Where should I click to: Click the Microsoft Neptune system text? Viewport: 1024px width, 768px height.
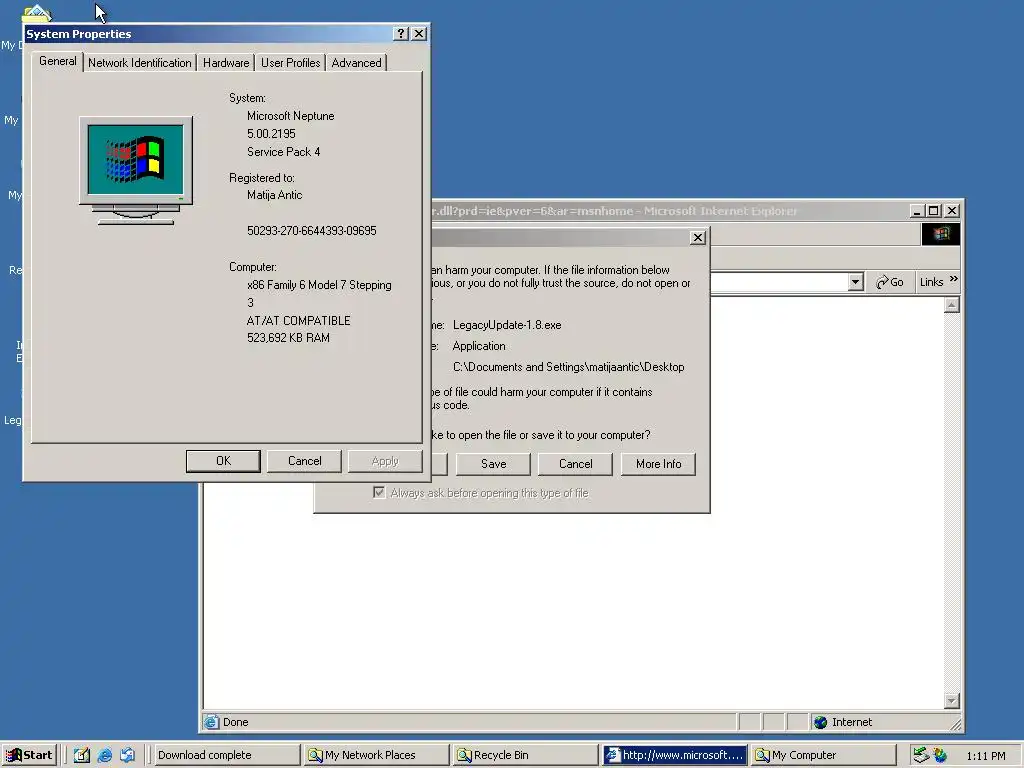click(x=291, y=116)
